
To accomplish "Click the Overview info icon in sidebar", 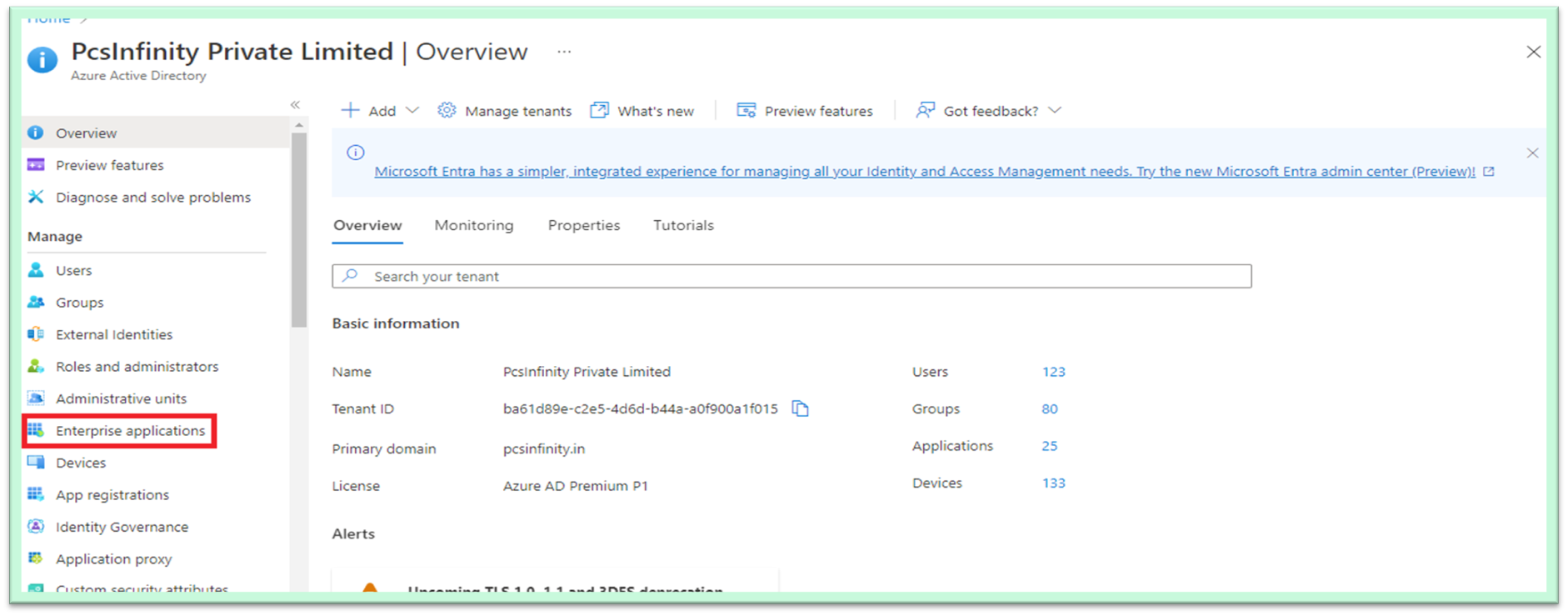I will [x=35, y=133].
